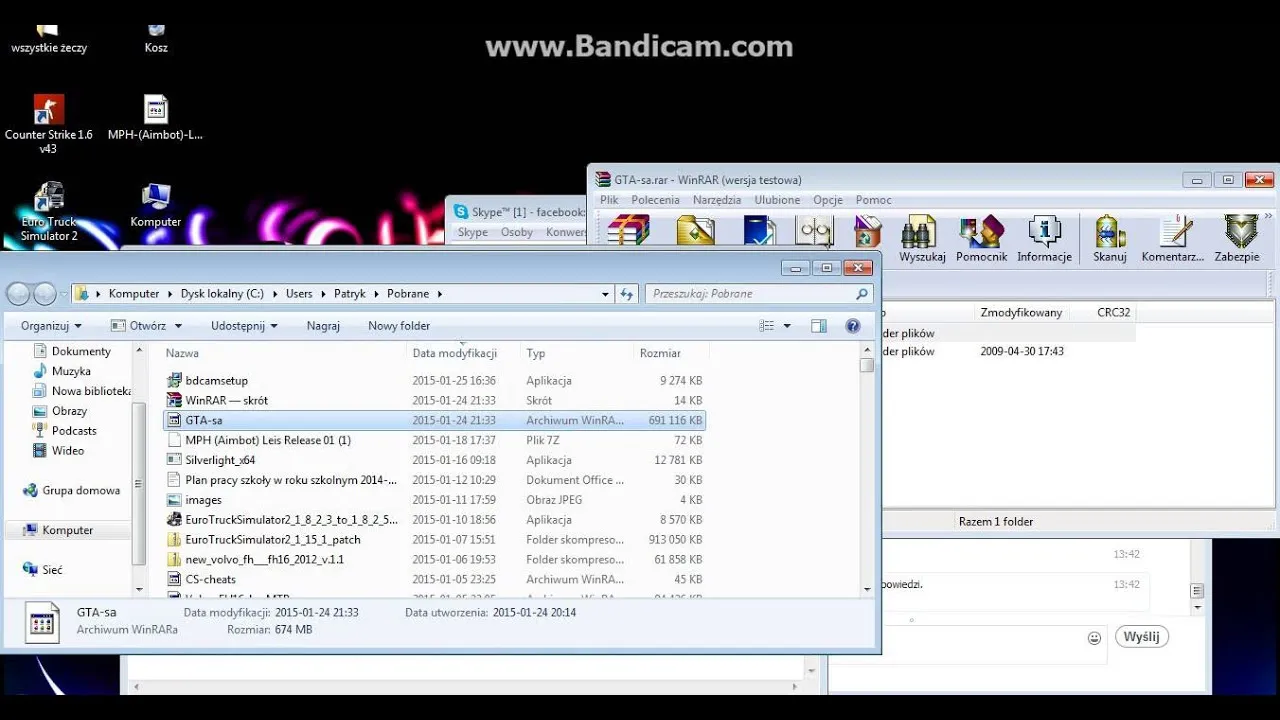Screen dimensions: 1280x720
Task: Click the Explorer help question mark icon
Action: (x=853, y=326)
